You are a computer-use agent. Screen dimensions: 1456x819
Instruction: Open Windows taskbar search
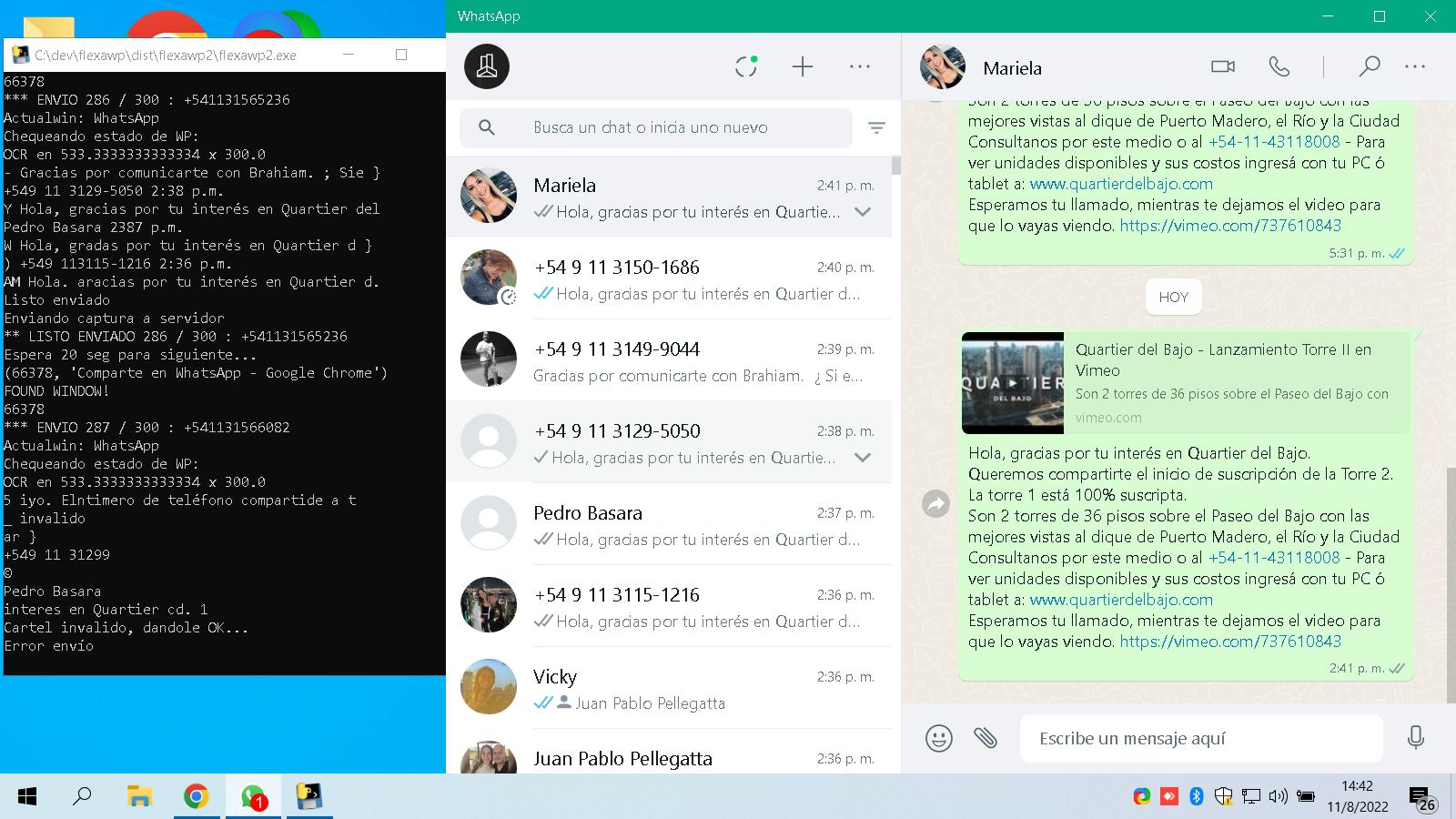coord(82,797)
